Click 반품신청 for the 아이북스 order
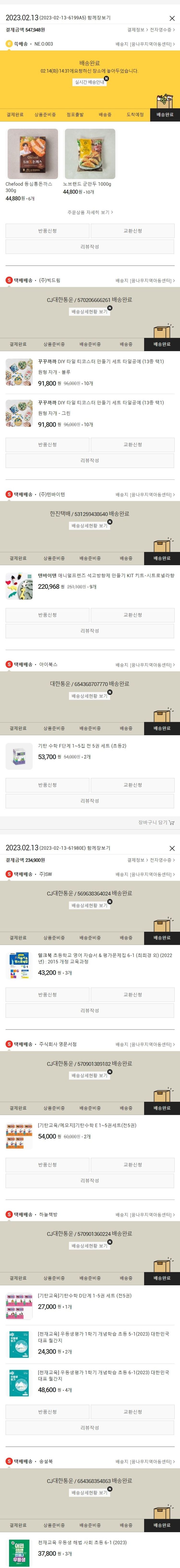The width and height of the screenshot is (180, 1568). (x=48, y=785)
